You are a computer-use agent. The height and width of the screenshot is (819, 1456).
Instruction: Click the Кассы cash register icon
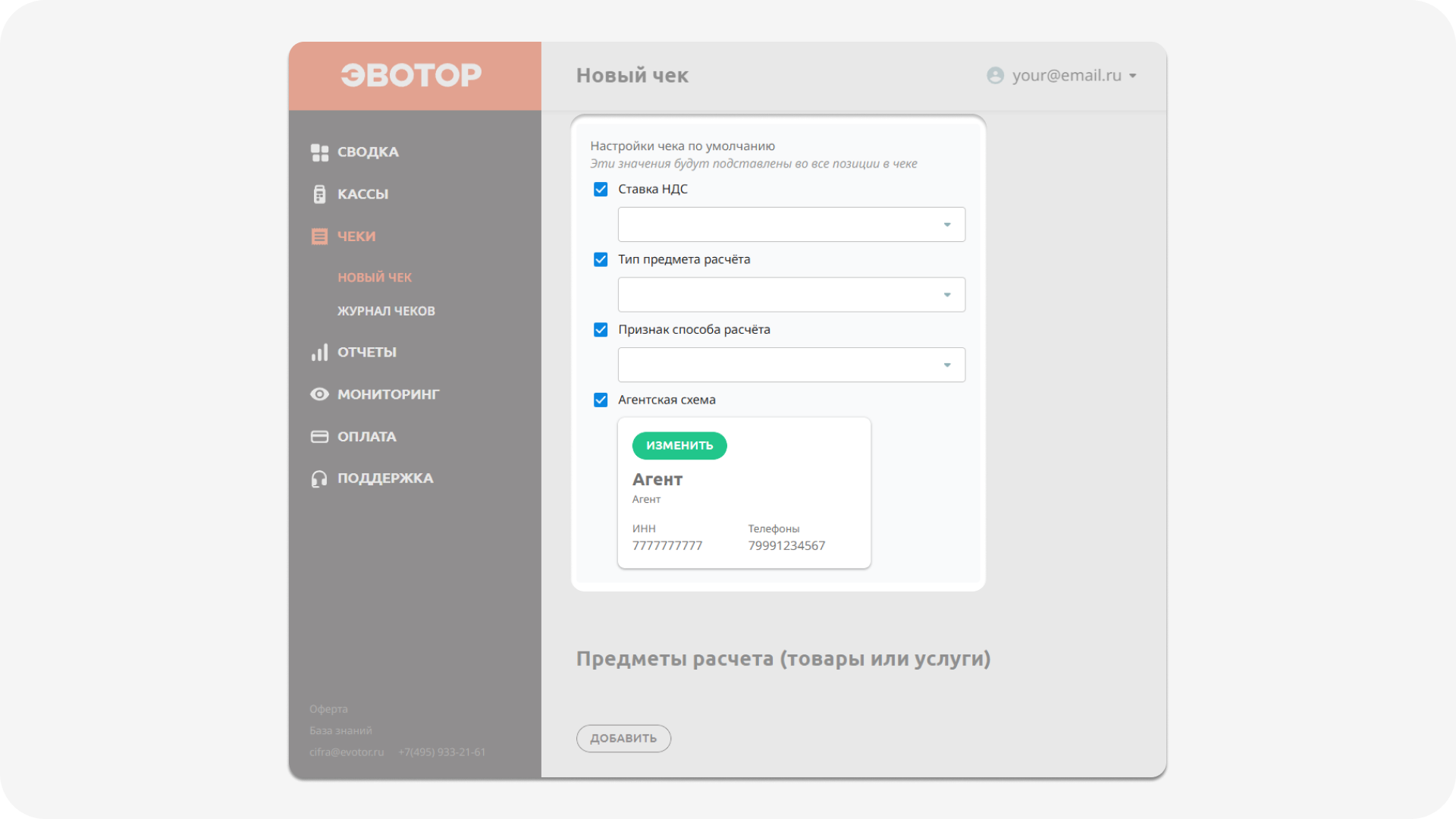(x=319, y=194)
